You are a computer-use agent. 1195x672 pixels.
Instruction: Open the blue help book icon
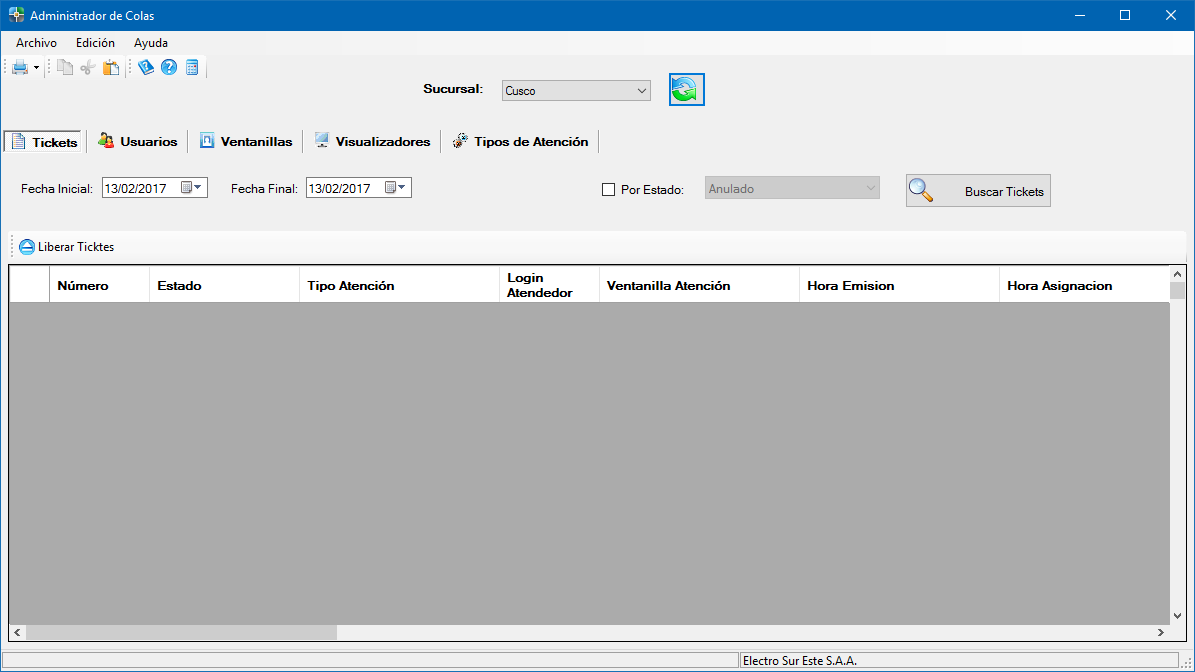[146, 68]
